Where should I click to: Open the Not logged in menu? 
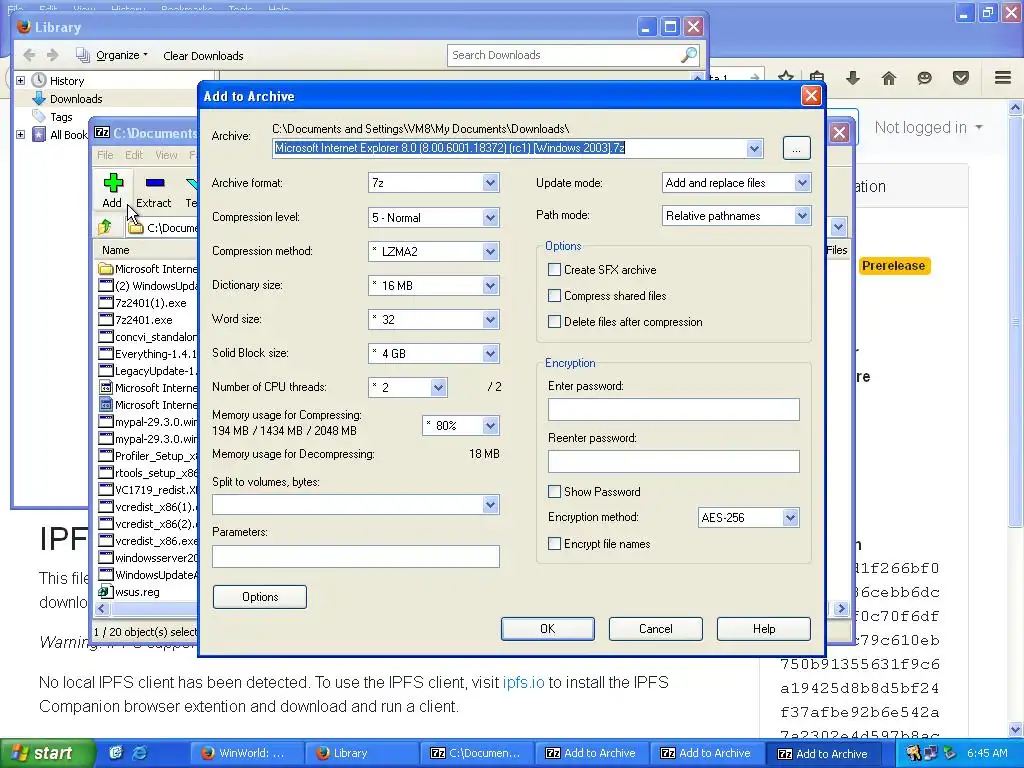928,127
